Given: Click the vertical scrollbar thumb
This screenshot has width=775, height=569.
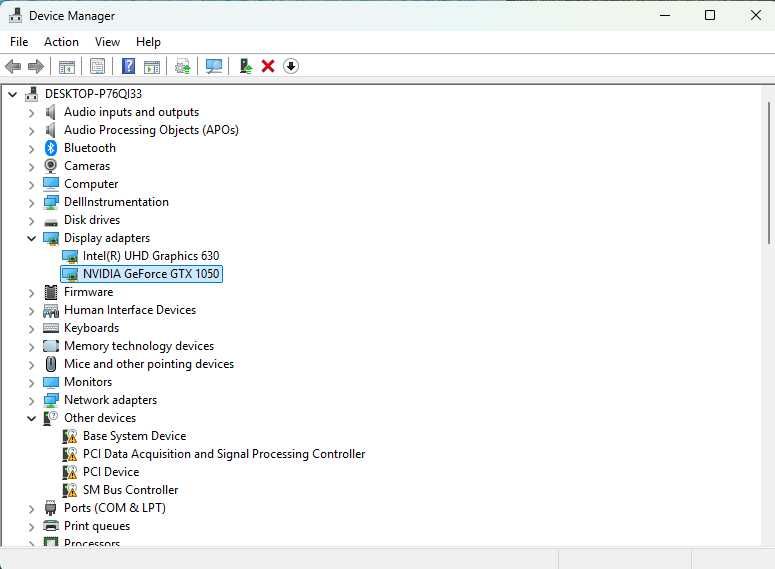Looking at the screenshot, I should [769, 173].
